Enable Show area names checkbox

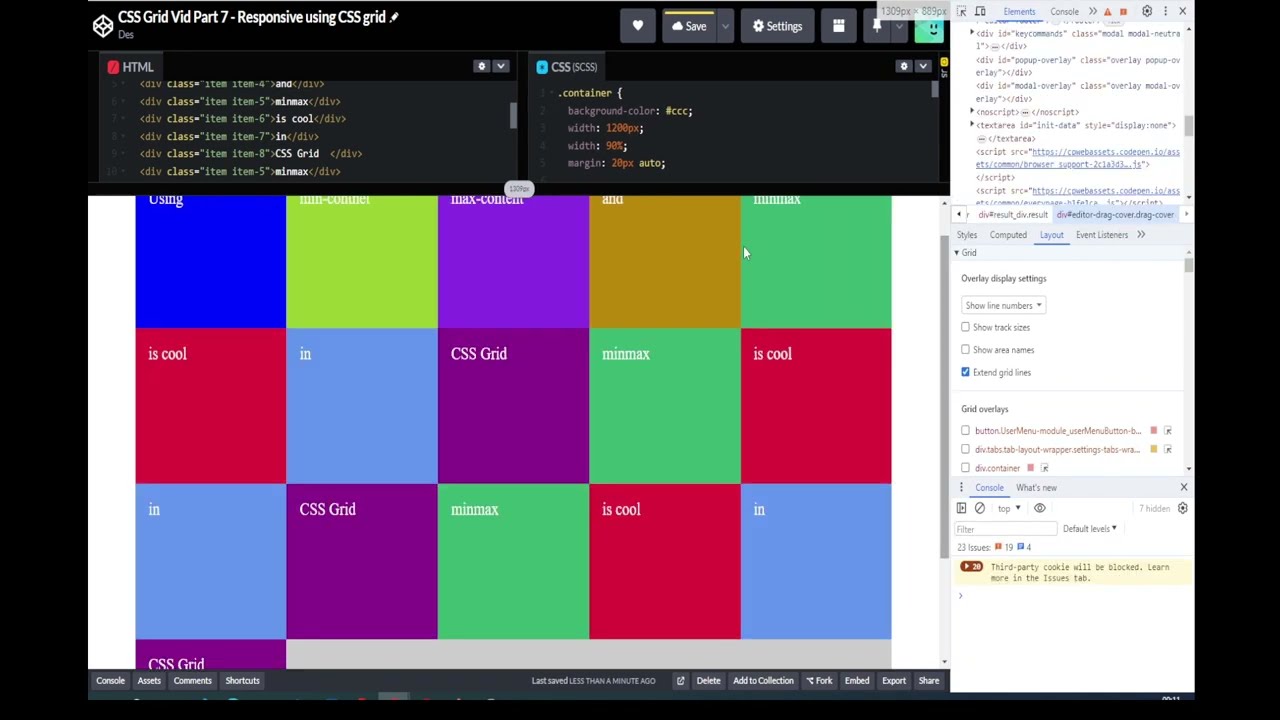click(x=965, y=350)
